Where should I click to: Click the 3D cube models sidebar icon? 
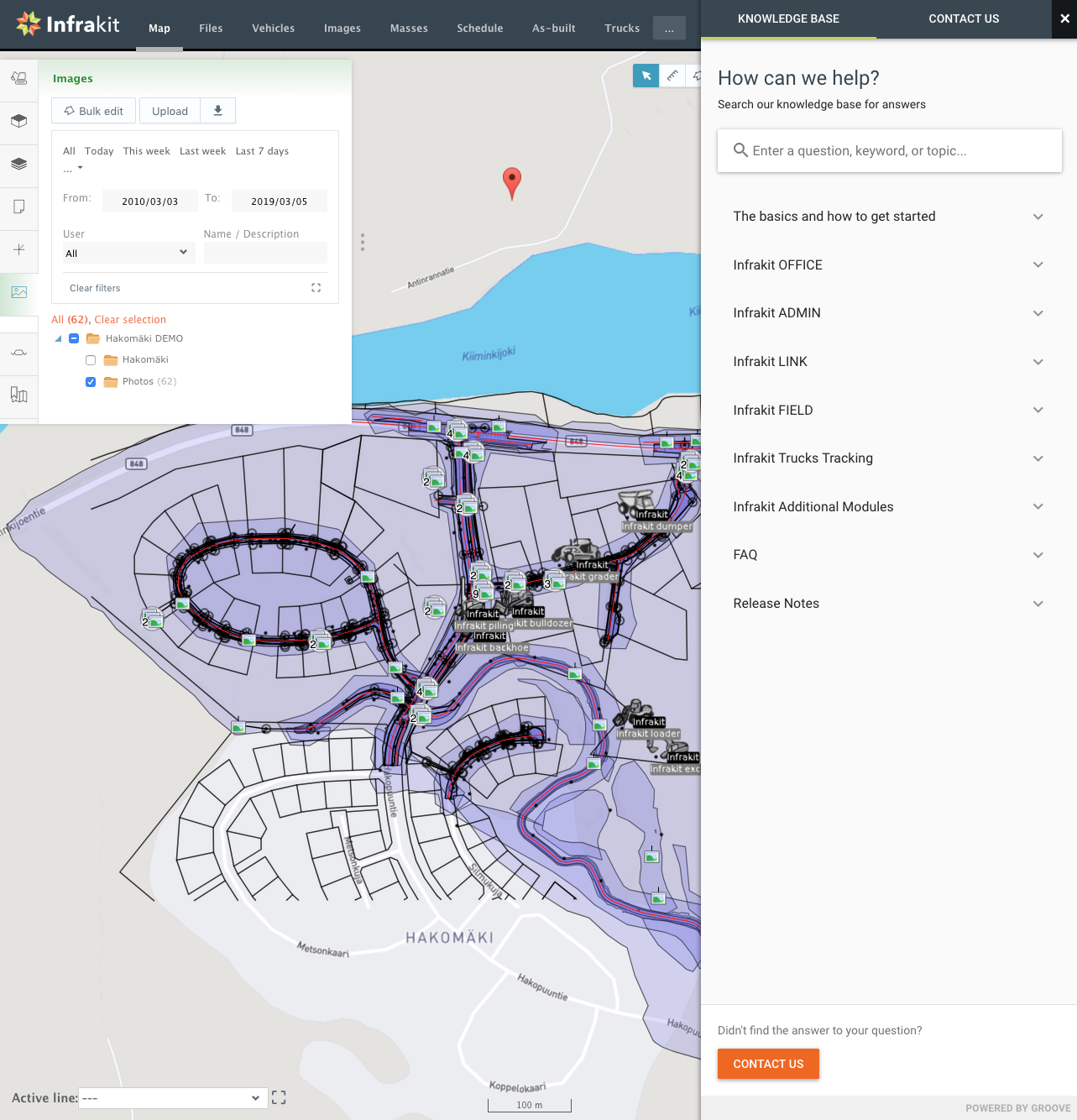pos(18,121)
